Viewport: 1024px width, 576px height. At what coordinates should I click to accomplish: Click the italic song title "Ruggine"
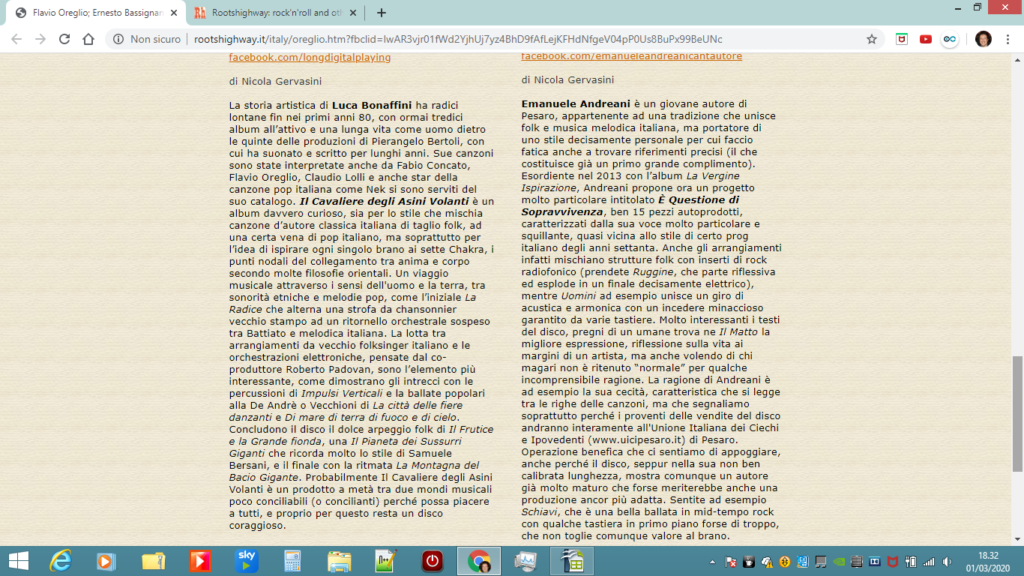pos(653,272)
